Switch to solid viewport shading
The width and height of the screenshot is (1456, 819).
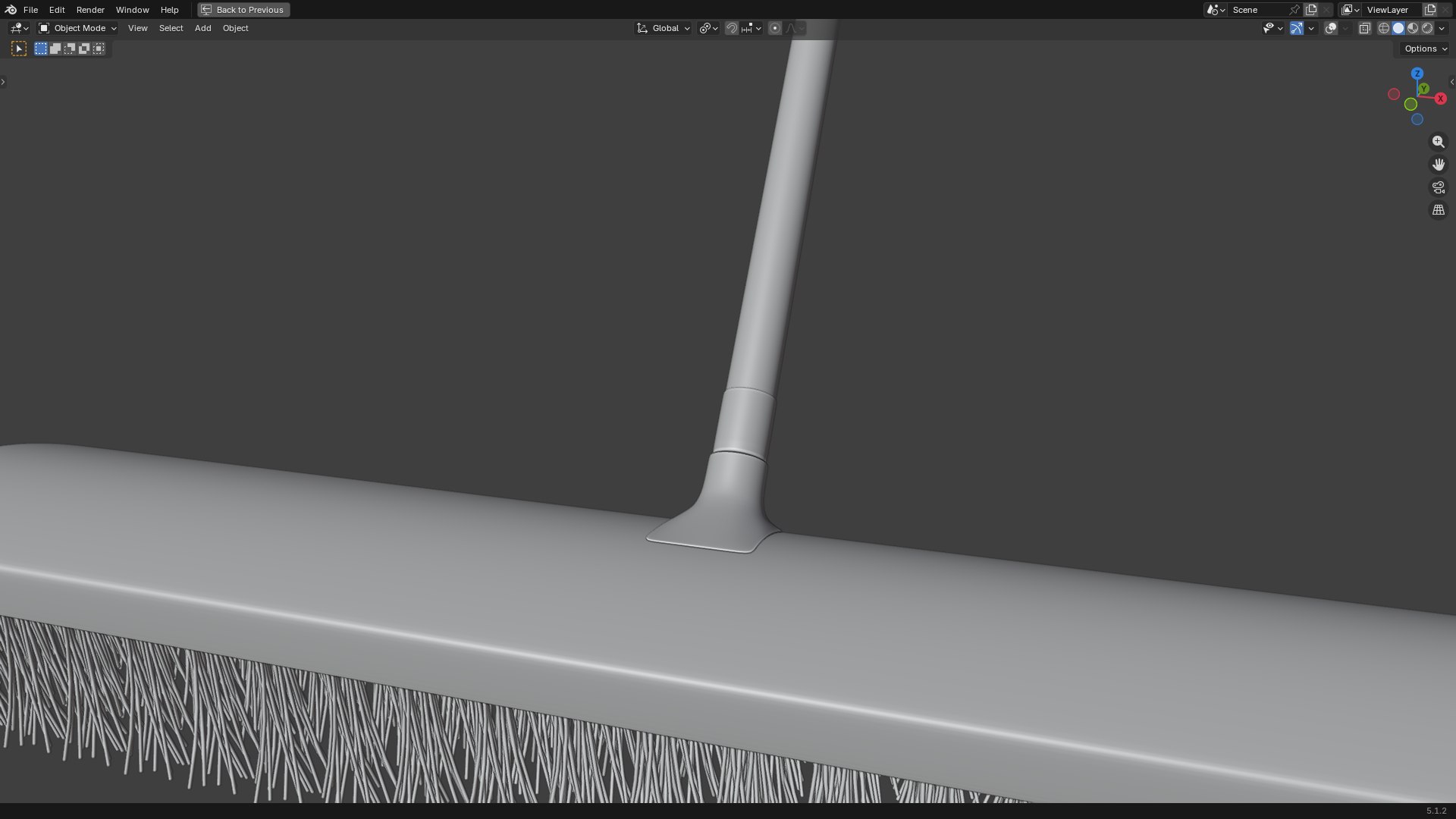[1398, 28]
